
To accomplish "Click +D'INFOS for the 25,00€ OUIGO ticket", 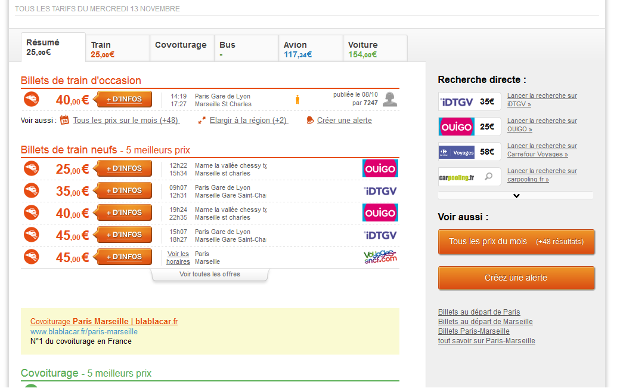I will coord(123,169).
